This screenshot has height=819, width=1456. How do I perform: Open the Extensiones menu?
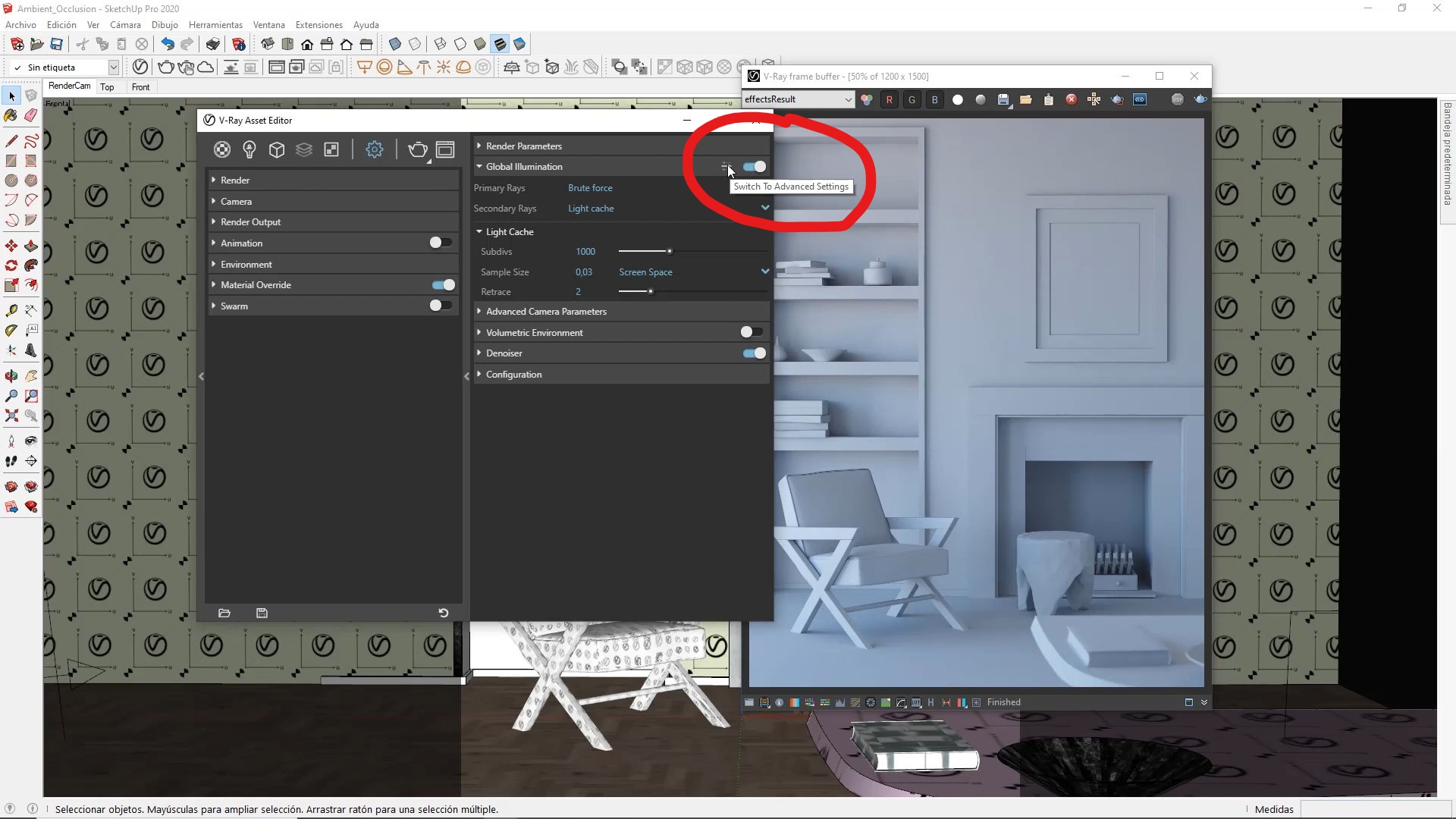pos(318,25)
